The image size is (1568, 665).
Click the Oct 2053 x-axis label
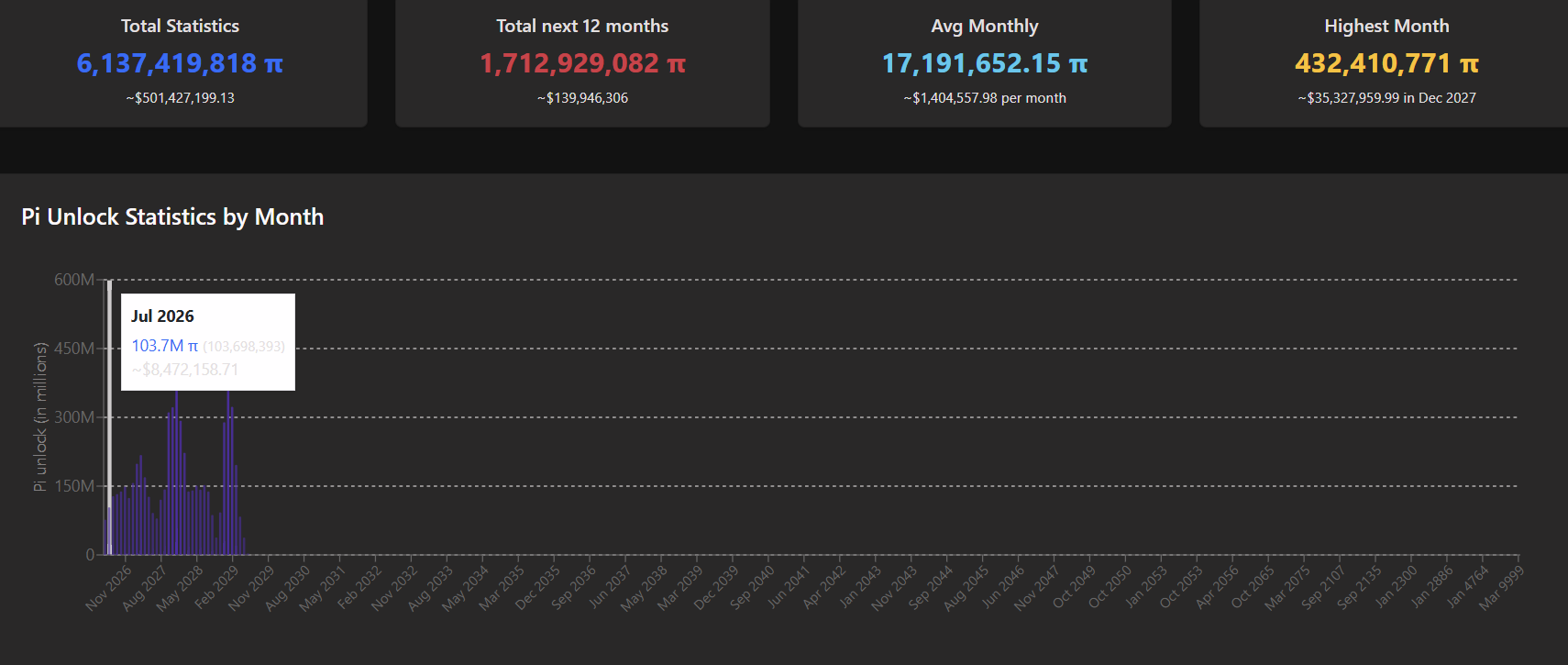tap(1182, 588)
